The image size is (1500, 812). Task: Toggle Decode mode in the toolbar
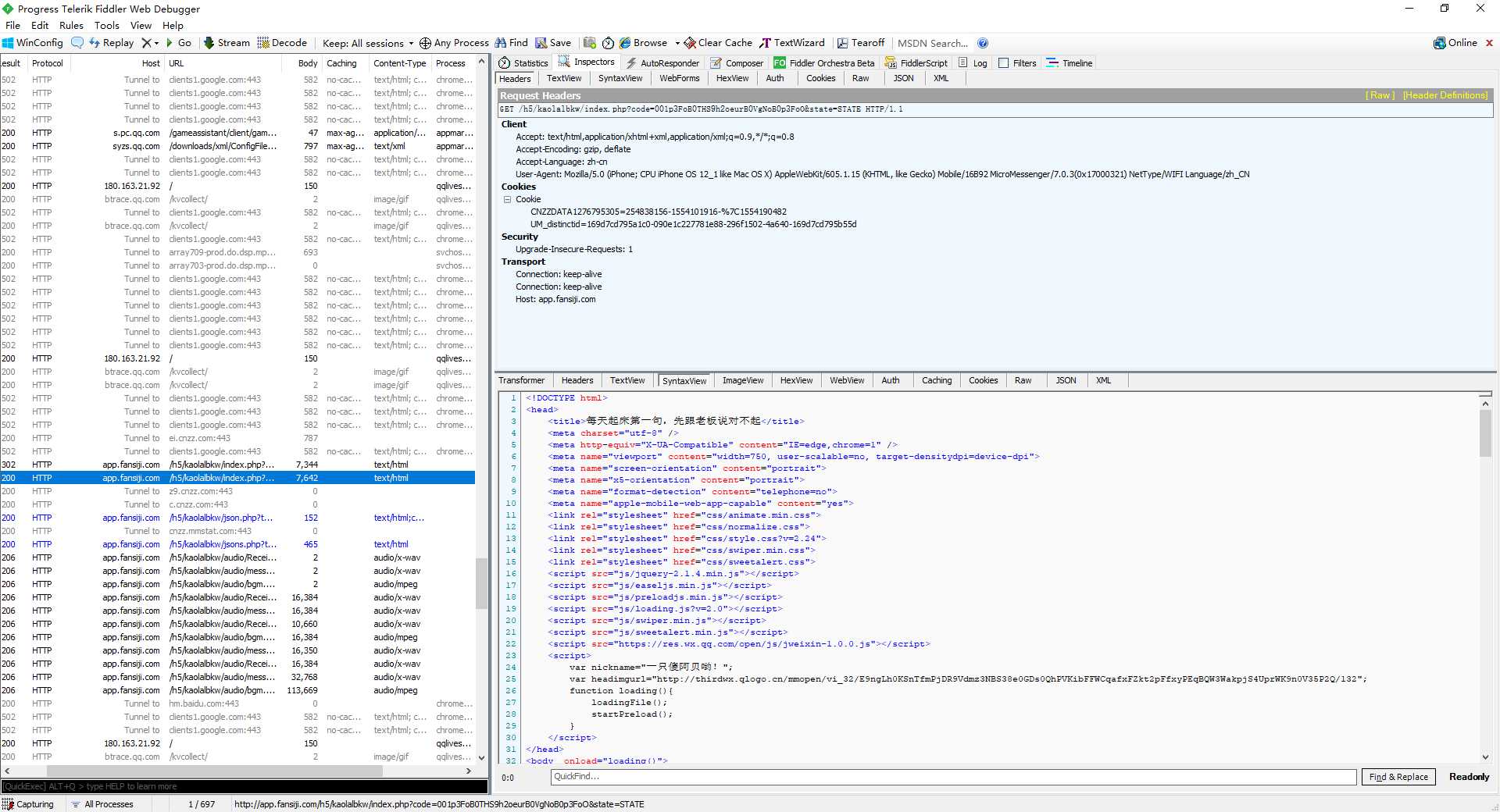coord(282,43)
